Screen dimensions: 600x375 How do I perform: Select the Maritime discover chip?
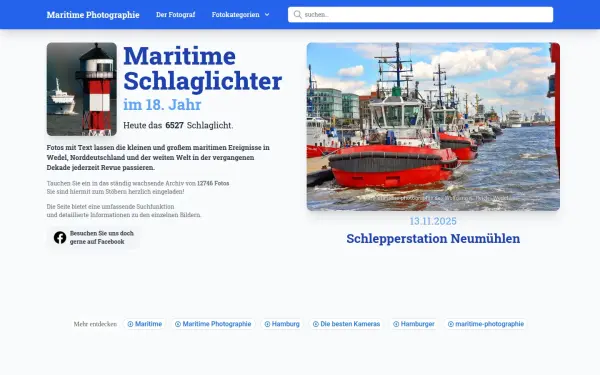pos(145,324)
